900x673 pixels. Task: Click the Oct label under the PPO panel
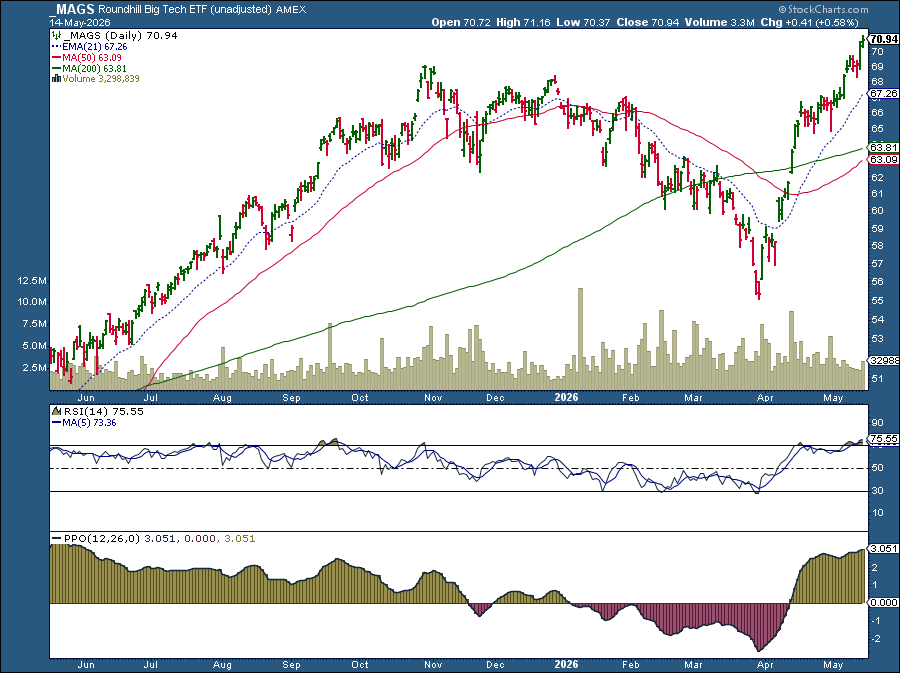[359, 664]
